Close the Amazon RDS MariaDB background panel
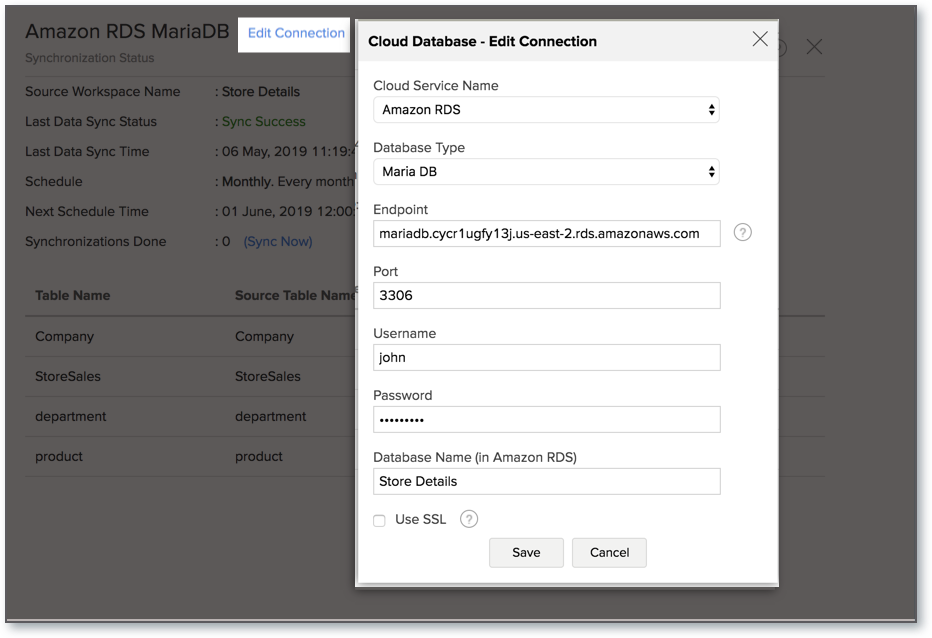Viewport: 932px width, 638px height. click(814, 47)
